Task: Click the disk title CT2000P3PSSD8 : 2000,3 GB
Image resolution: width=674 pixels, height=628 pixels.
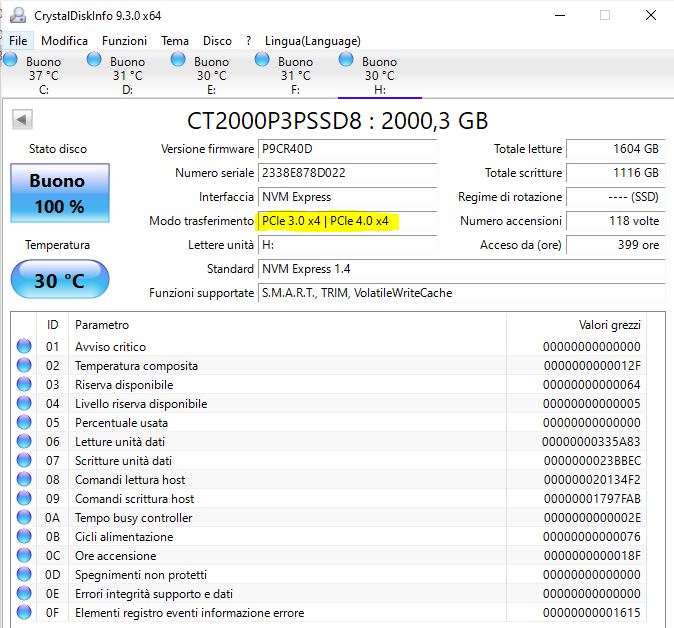Action: point(337,121)
